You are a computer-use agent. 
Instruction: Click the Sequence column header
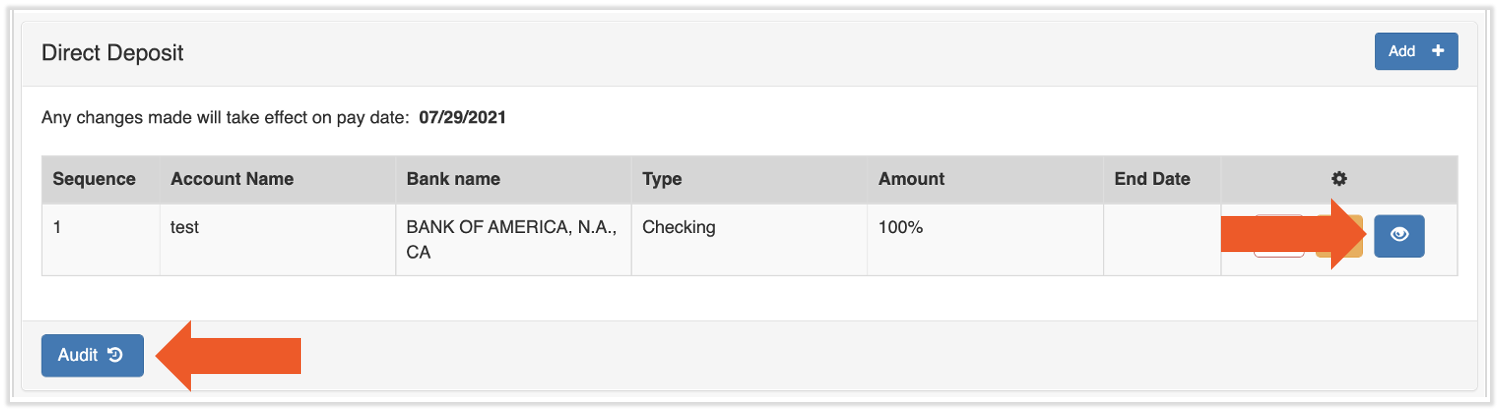94,179
